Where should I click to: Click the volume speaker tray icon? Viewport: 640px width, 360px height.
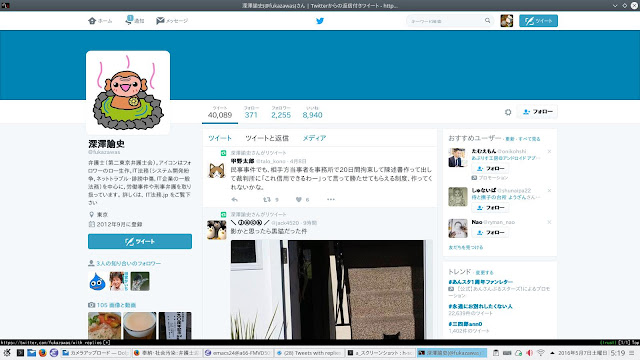(x=529, y=353)
